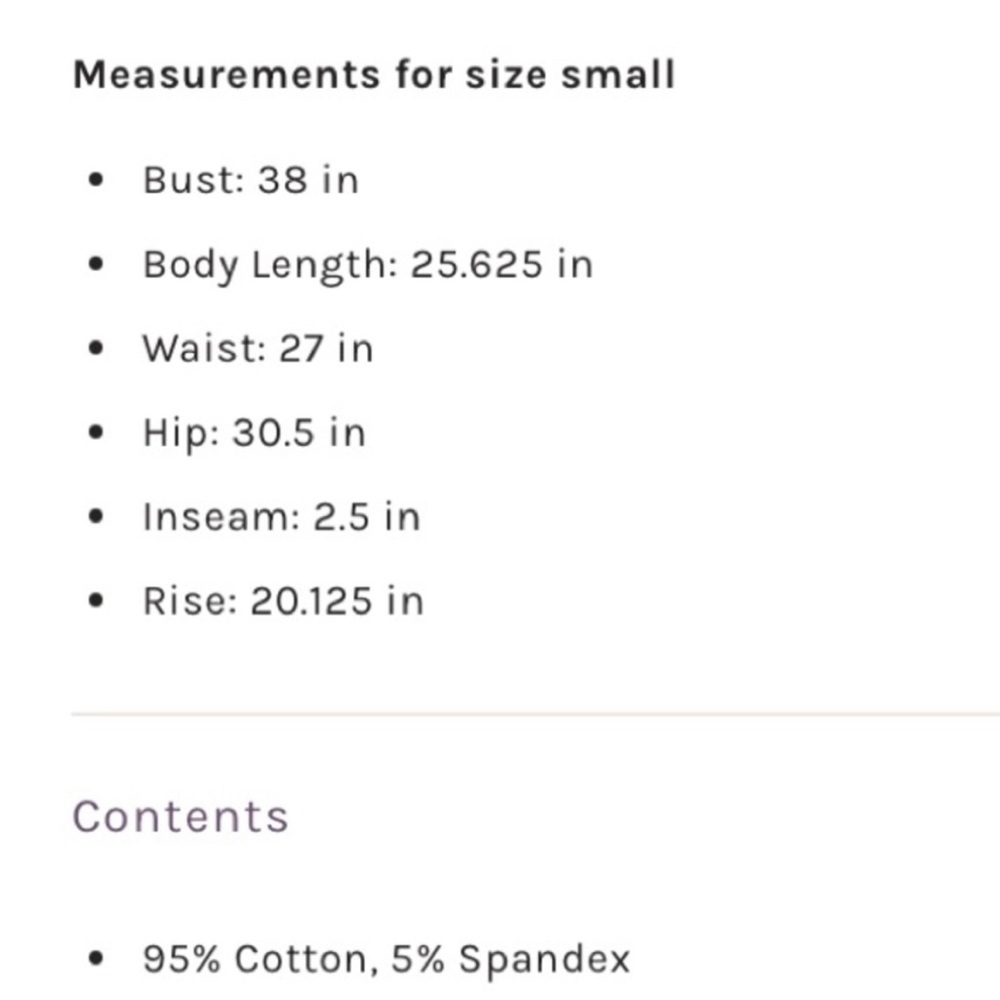Click the 'Inseam: 2.5 in' line
The height and width of the screenshot is (1000, 1000).
click(x=281, y=517)
